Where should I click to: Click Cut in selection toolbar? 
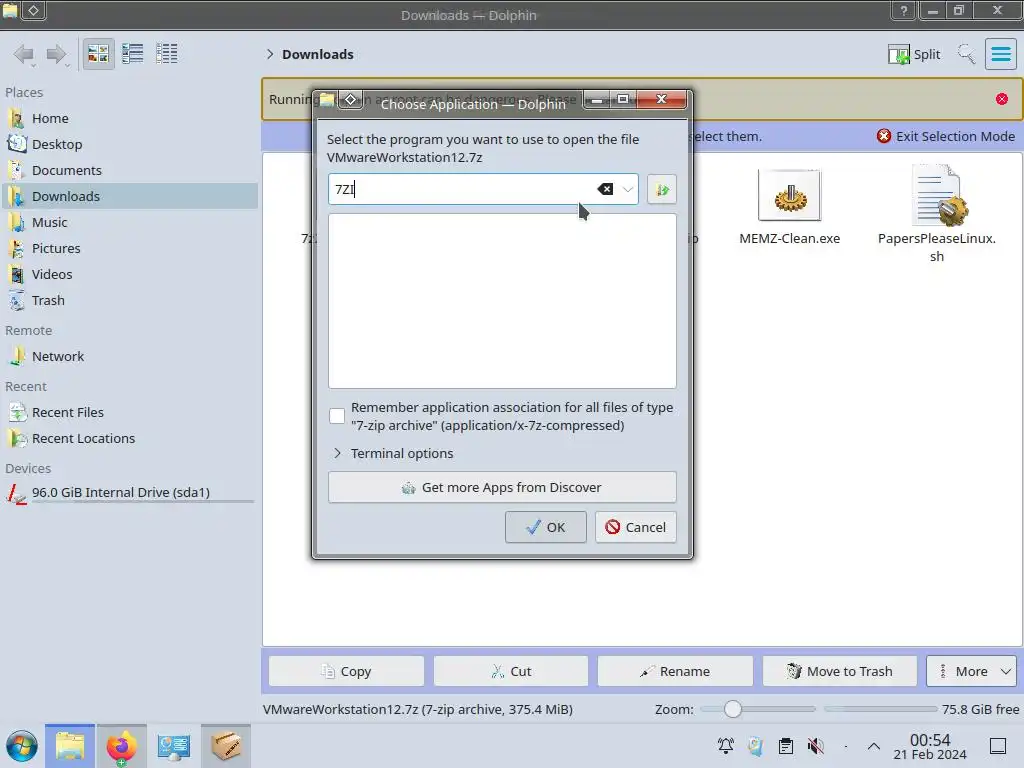coord(511,671)
